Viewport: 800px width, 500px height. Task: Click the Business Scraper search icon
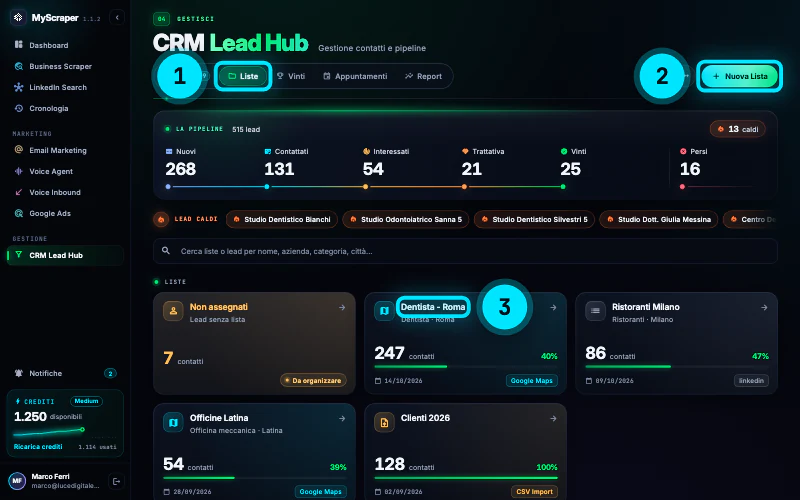click(x=19, y=66)
